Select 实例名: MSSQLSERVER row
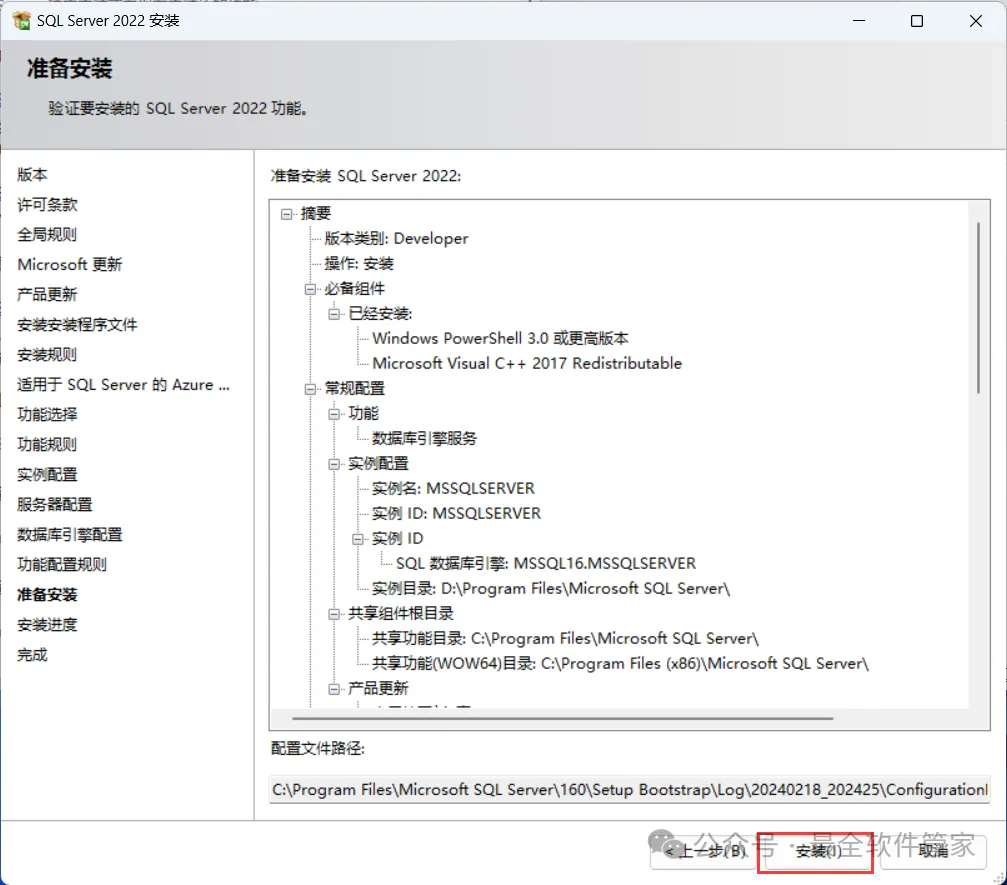Image resolution: width=1007 pixels, height=885 pixels. point(453,489)
